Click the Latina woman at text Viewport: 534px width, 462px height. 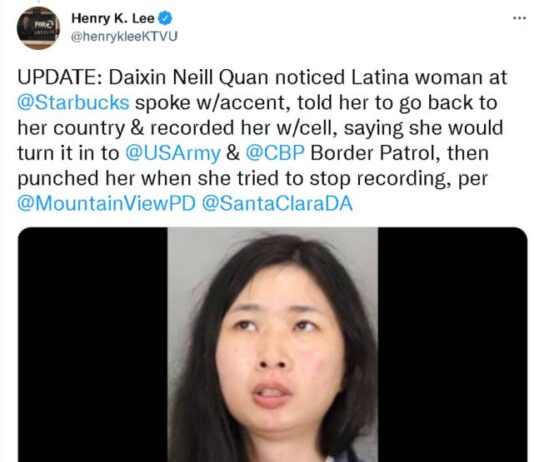(429, 77)
